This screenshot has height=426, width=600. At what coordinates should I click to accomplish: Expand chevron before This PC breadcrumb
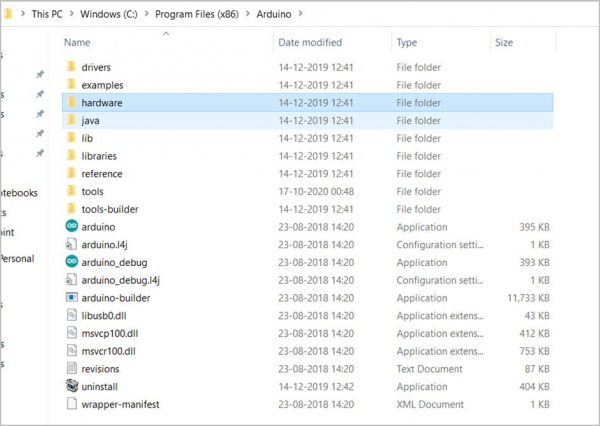pyautogui.click(x=23, y=14)
